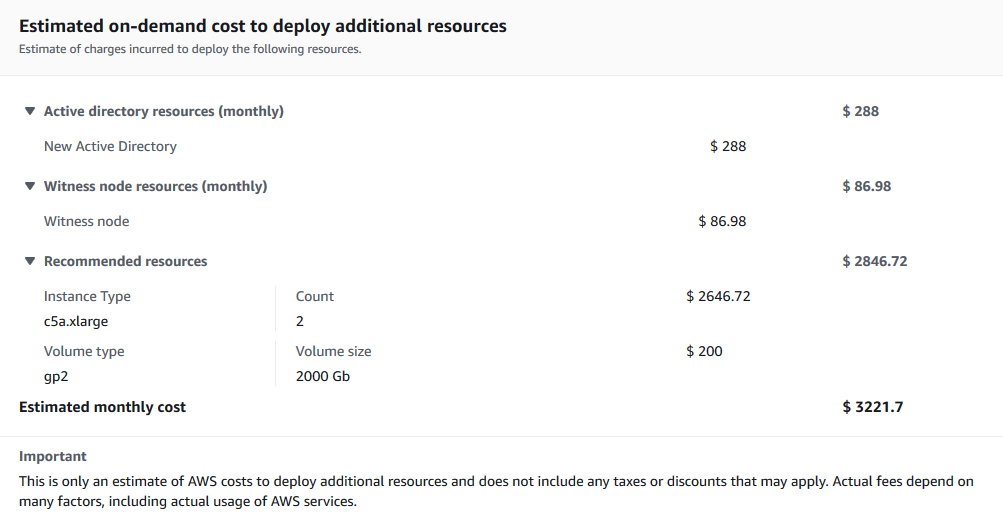Click the Estimated on-demand cost title
The width and height of the screenshot is (1003, 518).
pos(263,26)
